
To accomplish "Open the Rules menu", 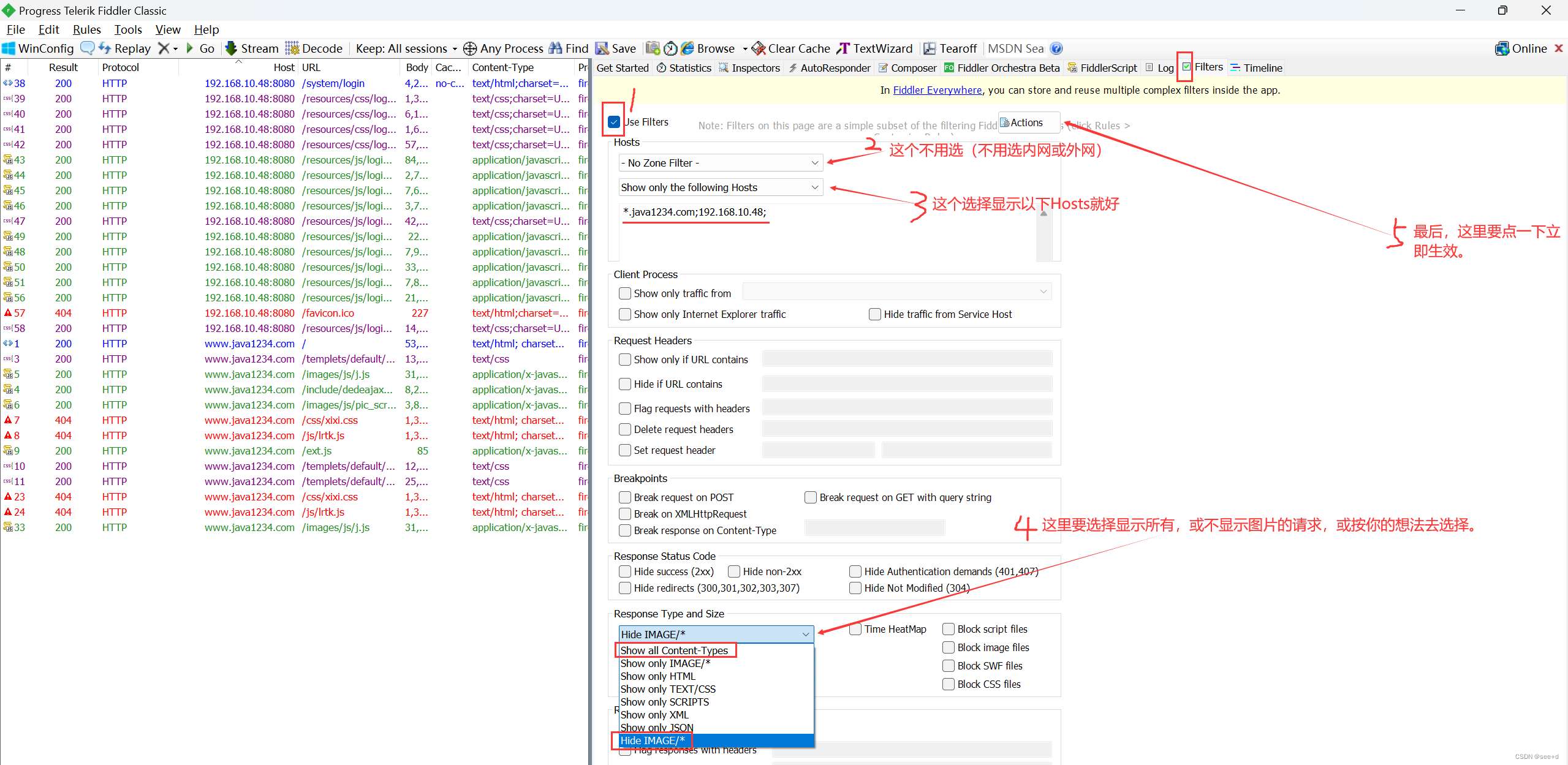I will (x=86, y=29).
